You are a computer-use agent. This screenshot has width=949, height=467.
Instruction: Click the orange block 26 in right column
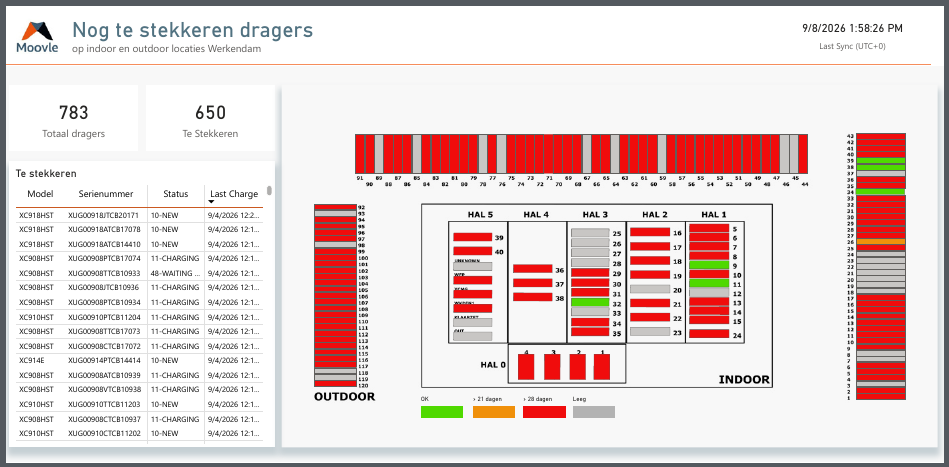coord(881,241)
